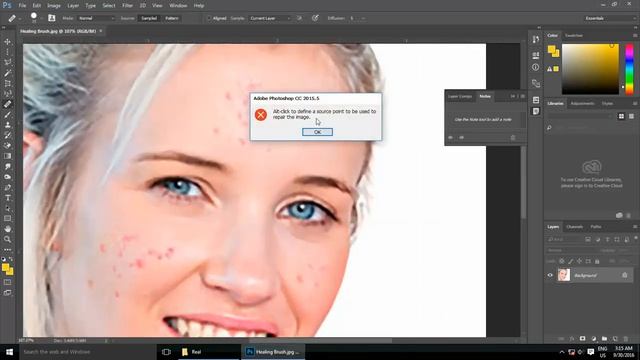Toggle lock transparent pixels in Layers panel
Viewport: 640px width, 360px height.
(562, 261)
